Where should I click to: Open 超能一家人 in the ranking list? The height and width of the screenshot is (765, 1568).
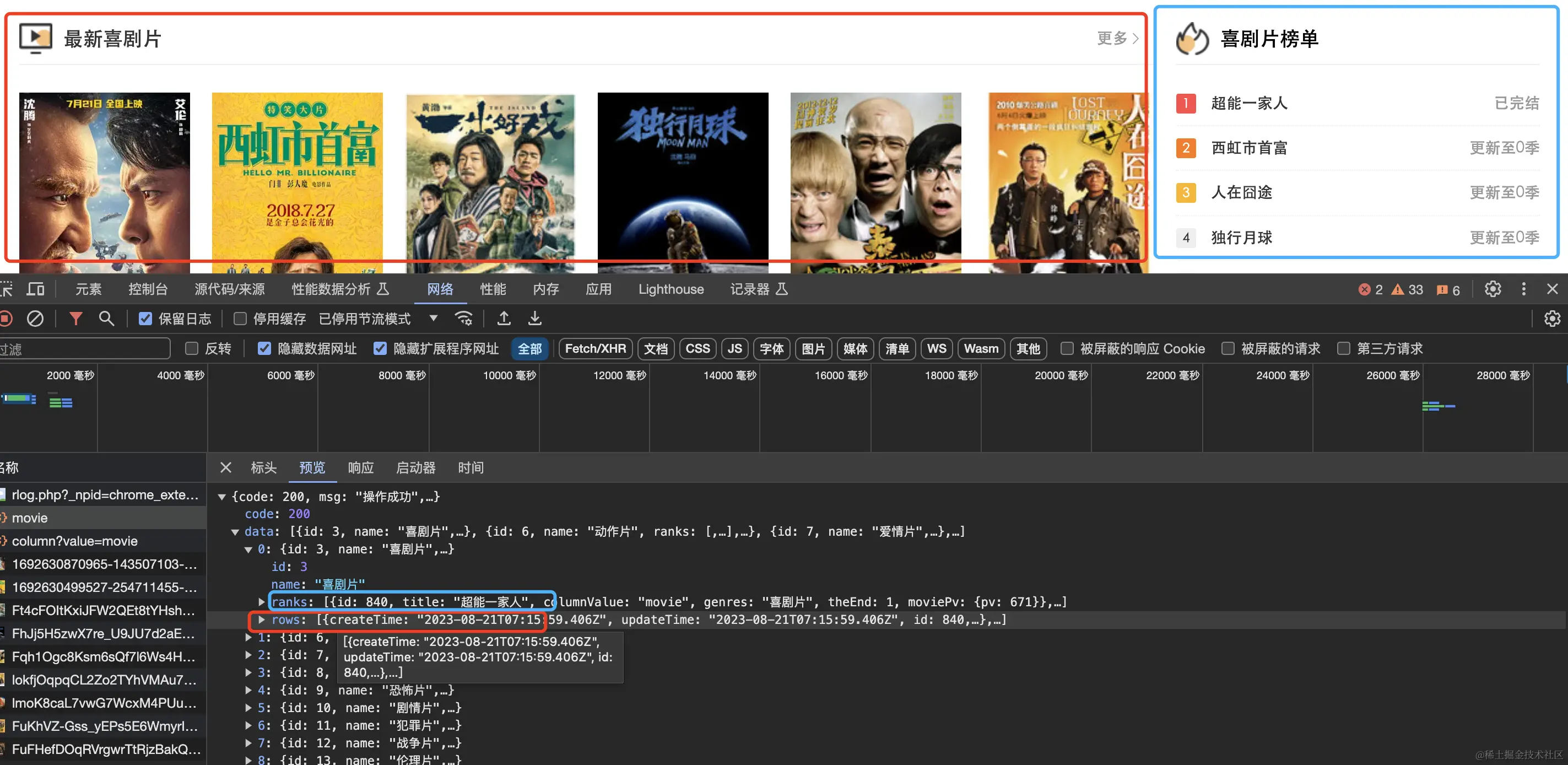pyautogui.click(x=1249, y=103)
